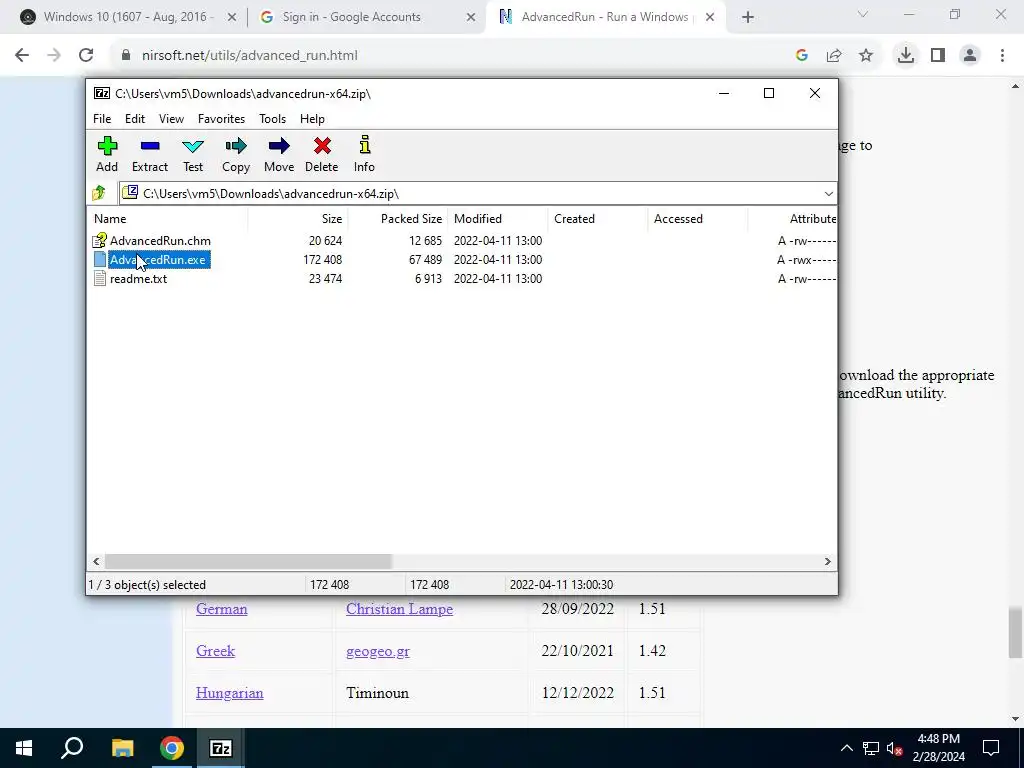The image size is (1024, 768).
Task: Click the webpage vertical scrollbar thumb
Action: point(1015,632)
